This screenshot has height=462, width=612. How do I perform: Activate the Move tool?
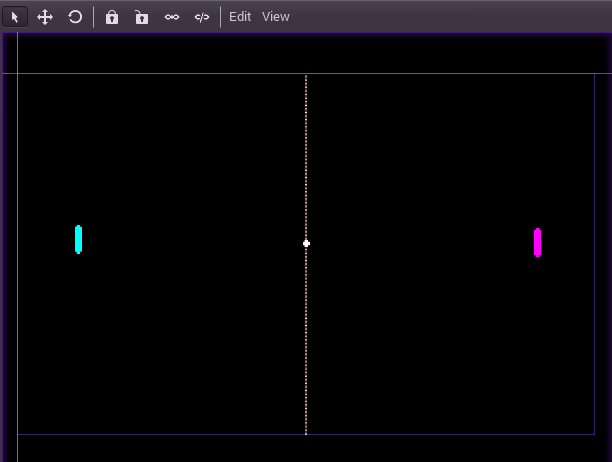45,17
